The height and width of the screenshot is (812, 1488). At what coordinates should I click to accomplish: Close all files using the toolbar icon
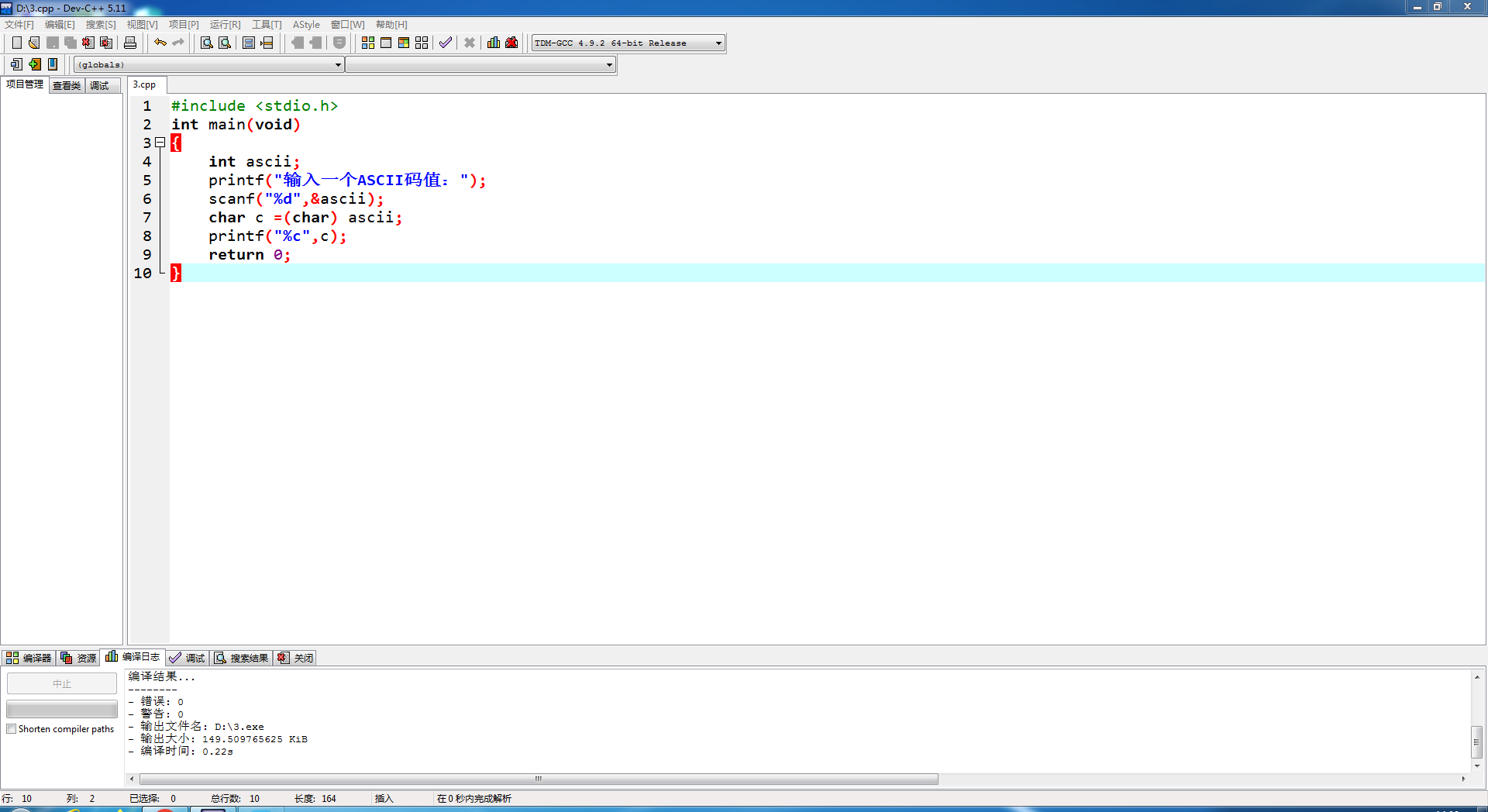[107, 43]
